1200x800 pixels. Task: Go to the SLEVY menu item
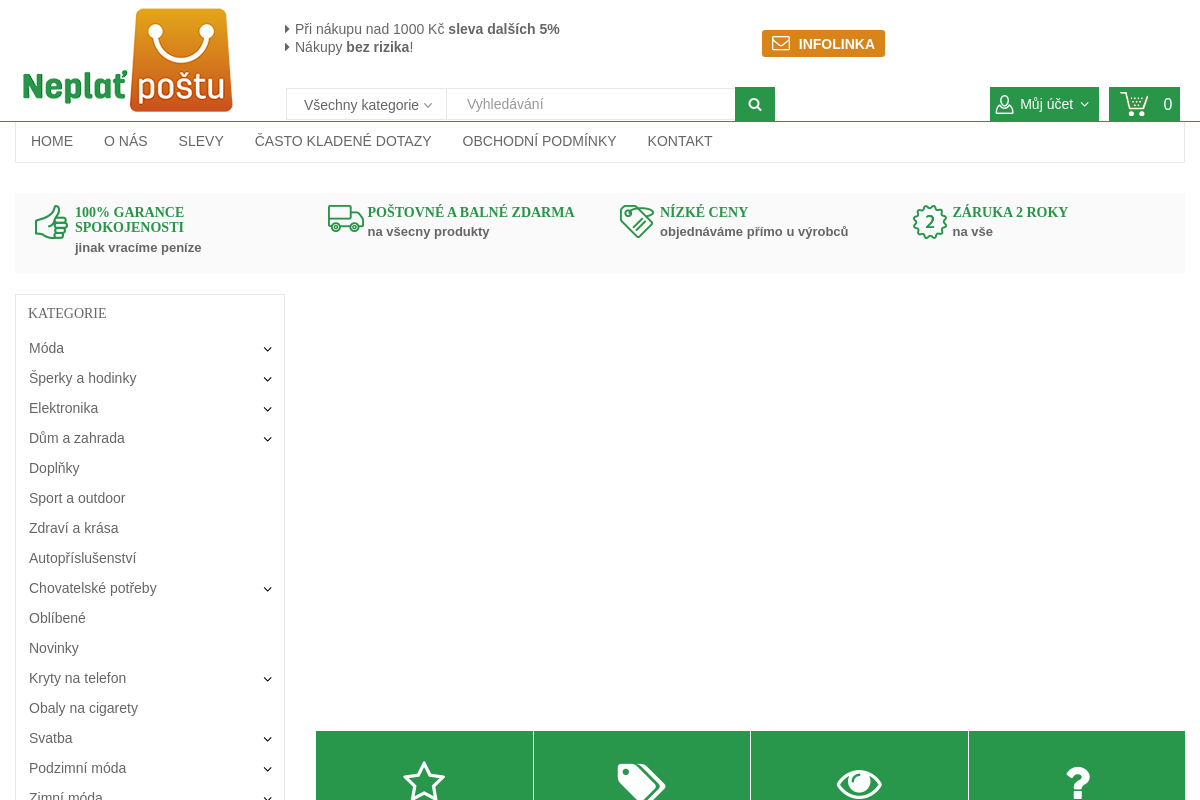[x=201, y=141]
